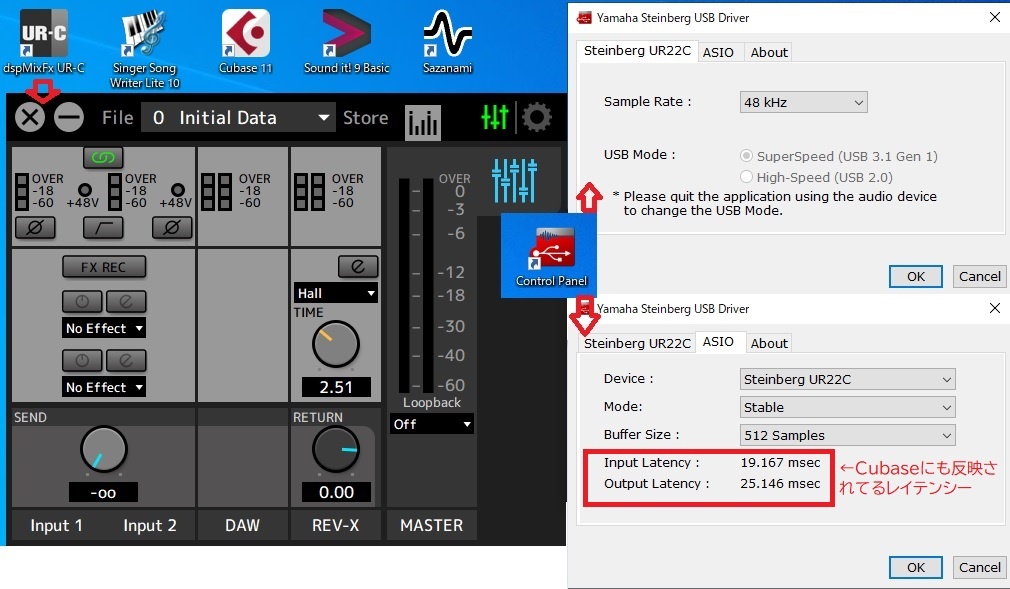Click the -oo send value field
Viewport: 1010px width, 589px height.
click(103, 493)
